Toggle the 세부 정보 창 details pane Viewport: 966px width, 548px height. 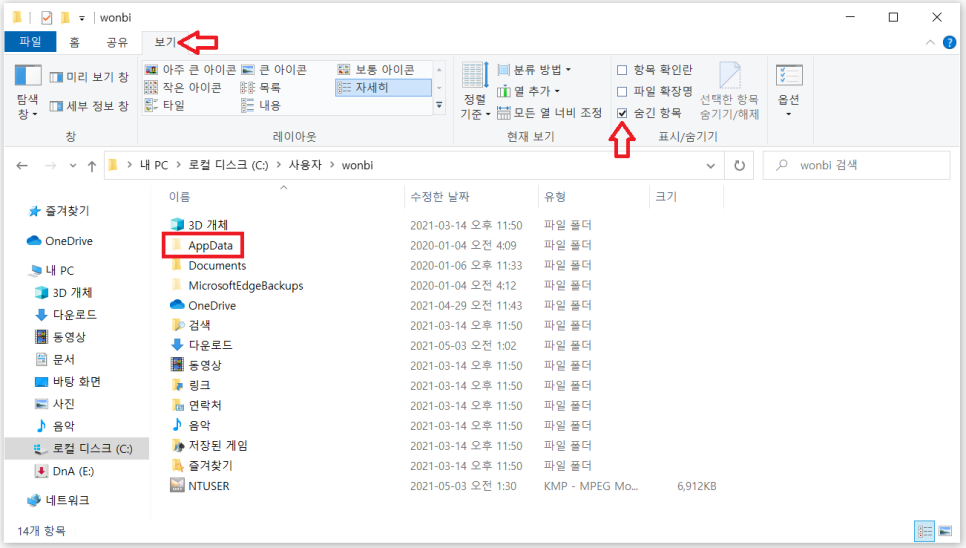coord(89,106)
